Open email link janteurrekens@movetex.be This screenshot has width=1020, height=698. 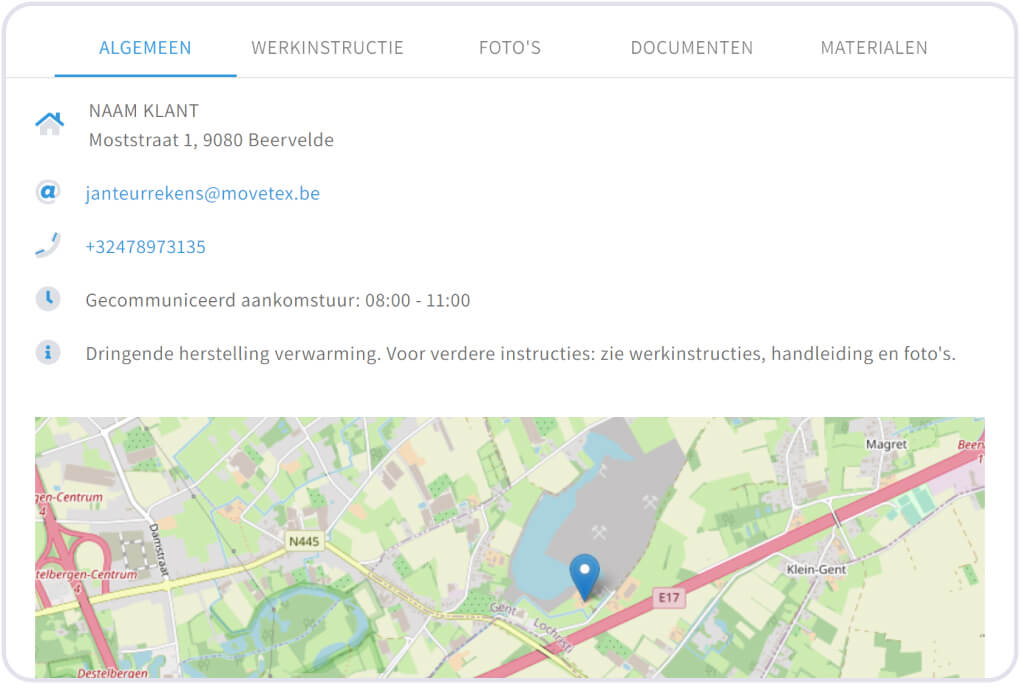tap(202, 193)
